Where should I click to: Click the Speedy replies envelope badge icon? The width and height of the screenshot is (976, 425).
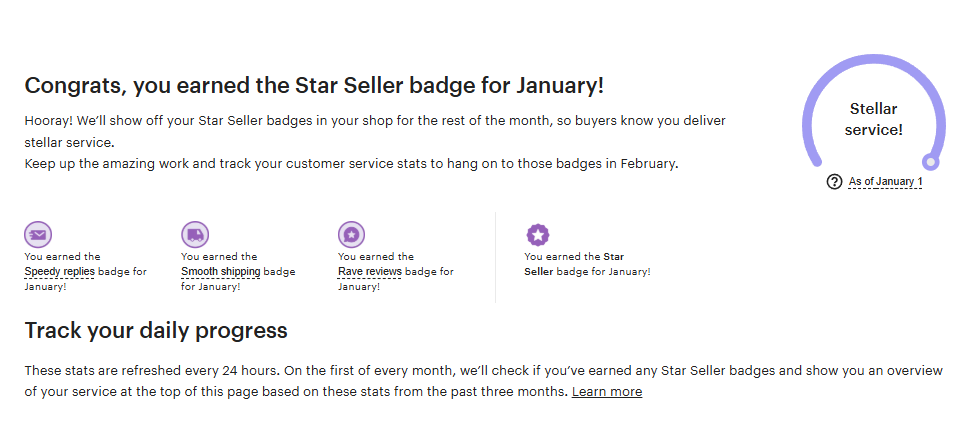38,235
